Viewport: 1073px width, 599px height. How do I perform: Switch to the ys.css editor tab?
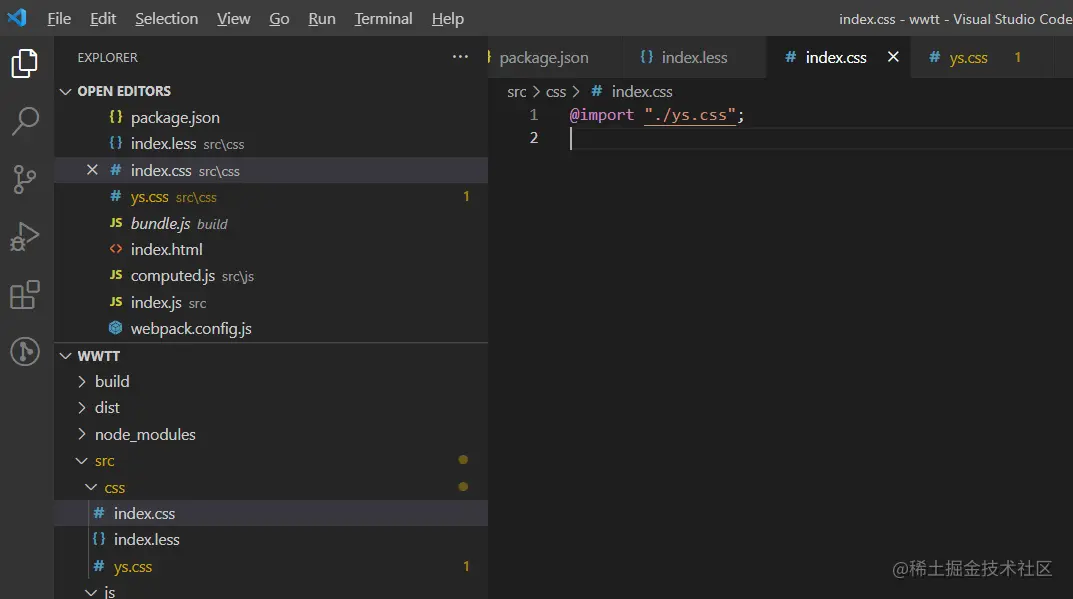968,58
